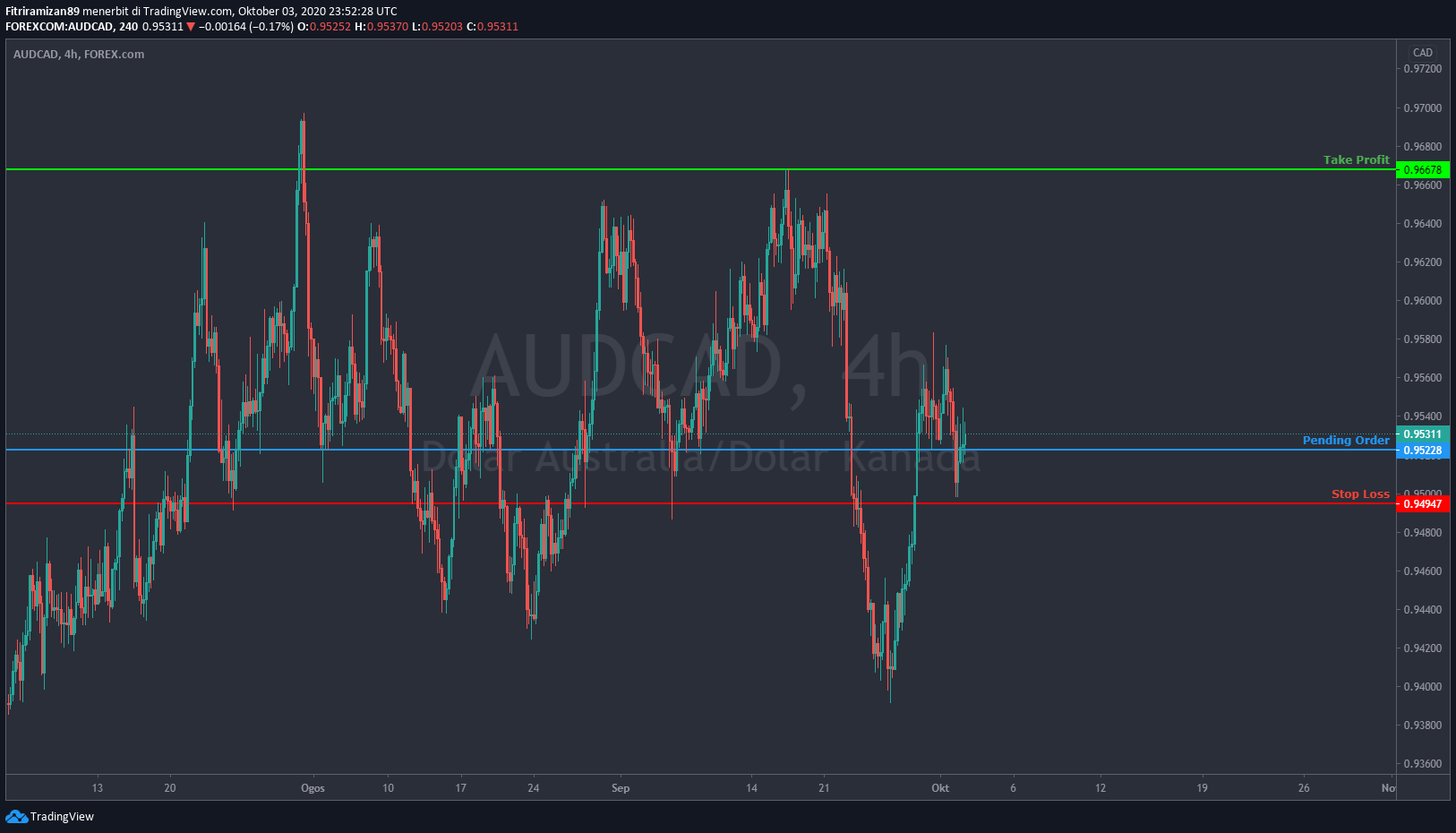Click the current price tag 0.95311
Screen dimensions: 1456x833
1422,434
